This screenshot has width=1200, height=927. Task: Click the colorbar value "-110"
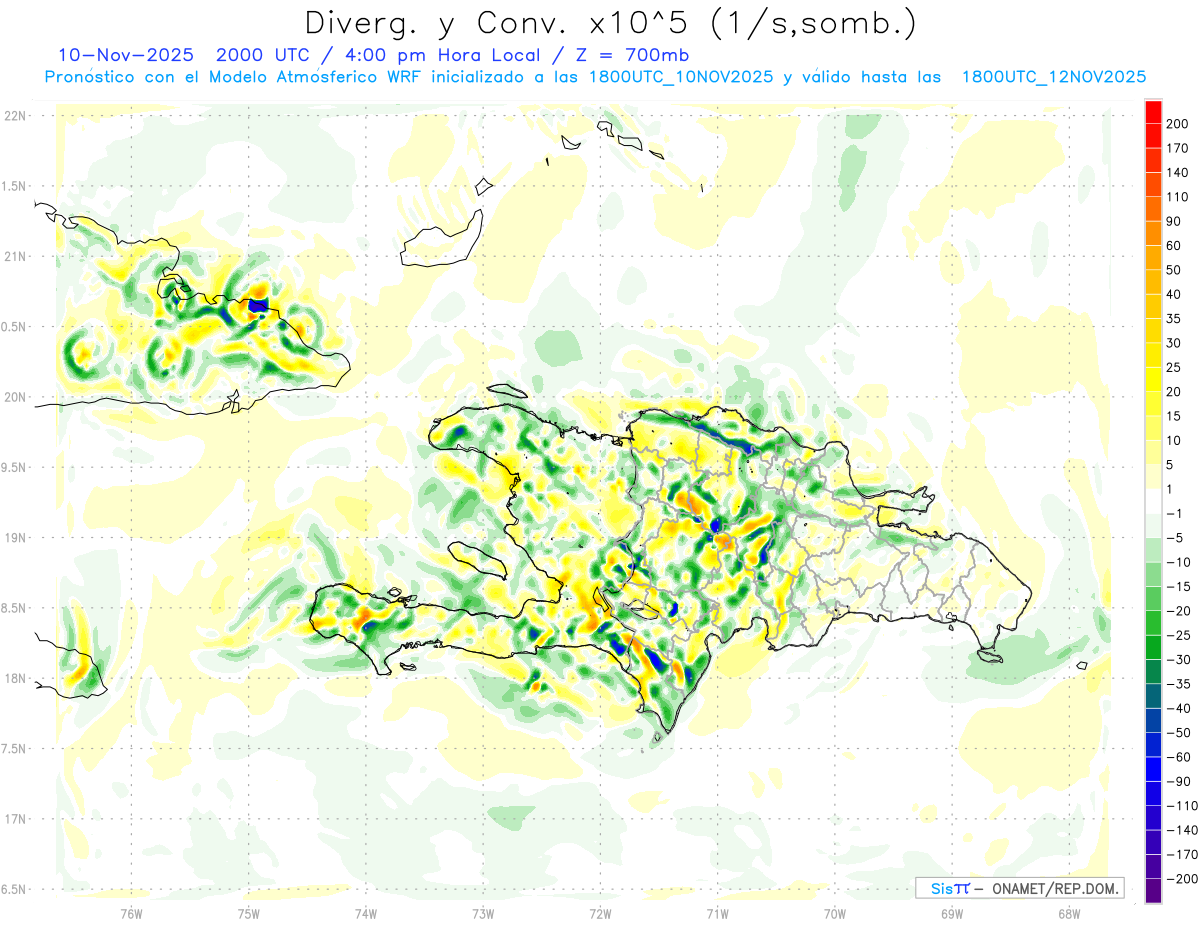click(x=1183, y=806)
